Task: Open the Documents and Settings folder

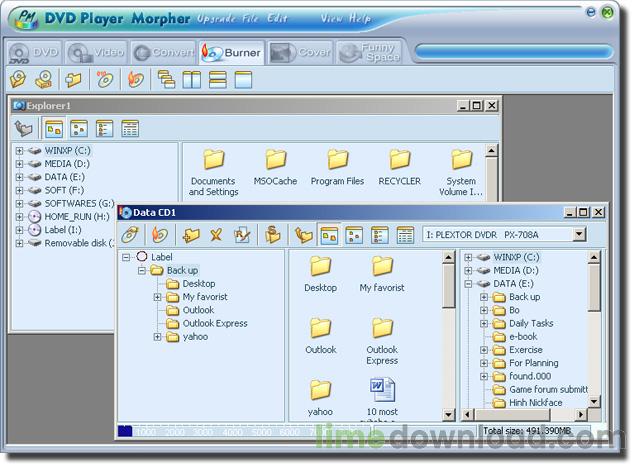Action: point(213,170)
